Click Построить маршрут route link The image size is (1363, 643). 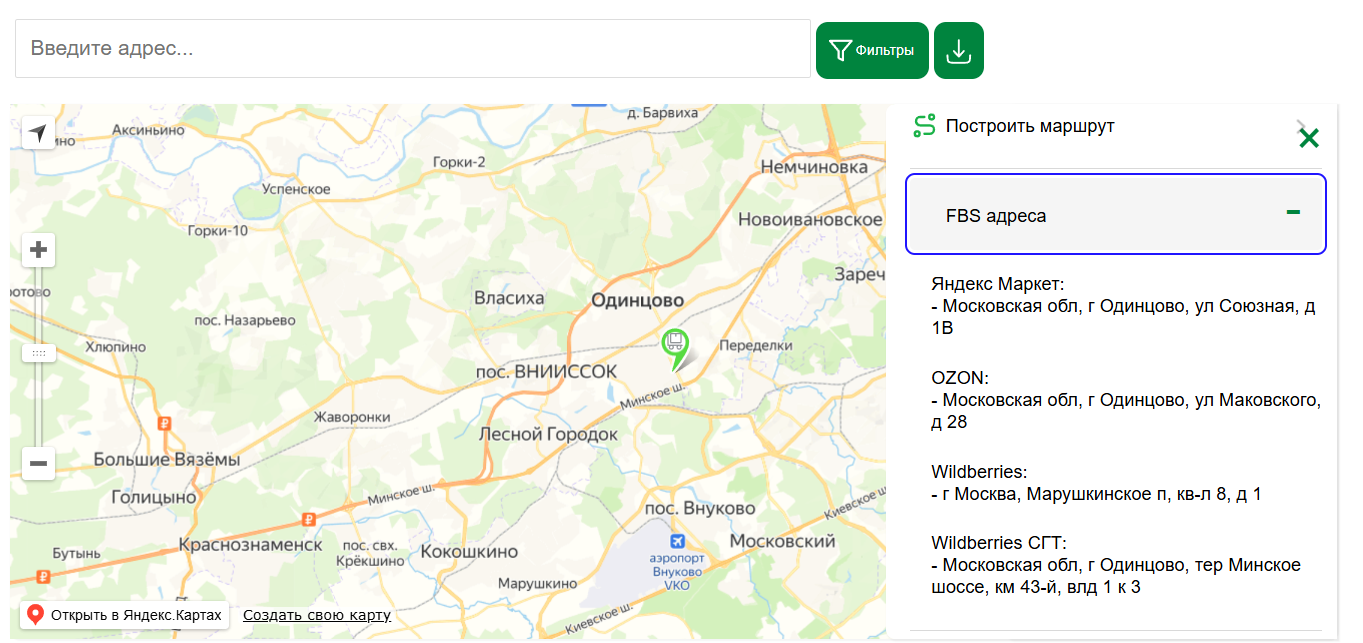pos(1030,126)
